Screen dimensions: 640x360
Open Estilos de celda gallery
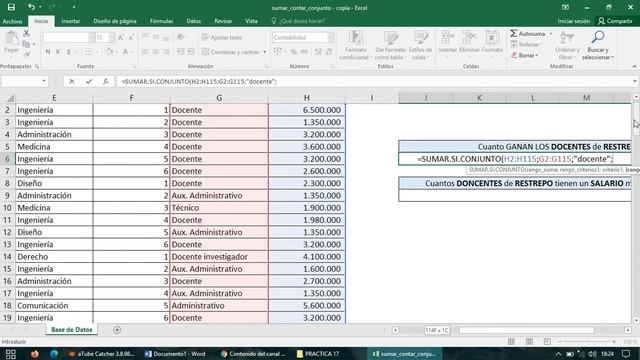pos(420,45)
